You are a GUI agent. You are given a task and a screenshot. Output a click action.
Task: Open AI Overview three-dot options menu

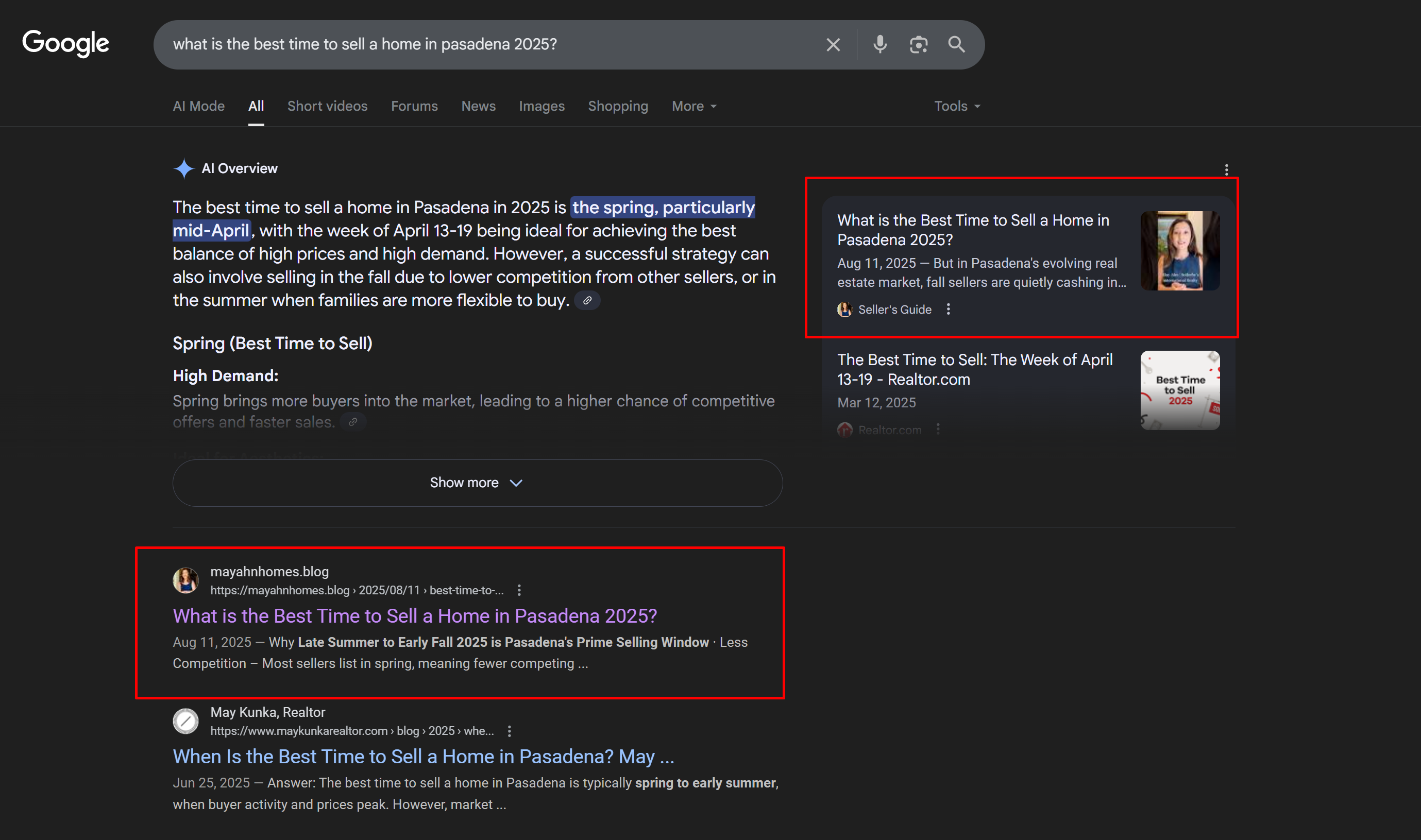[x=1226, y=169]
